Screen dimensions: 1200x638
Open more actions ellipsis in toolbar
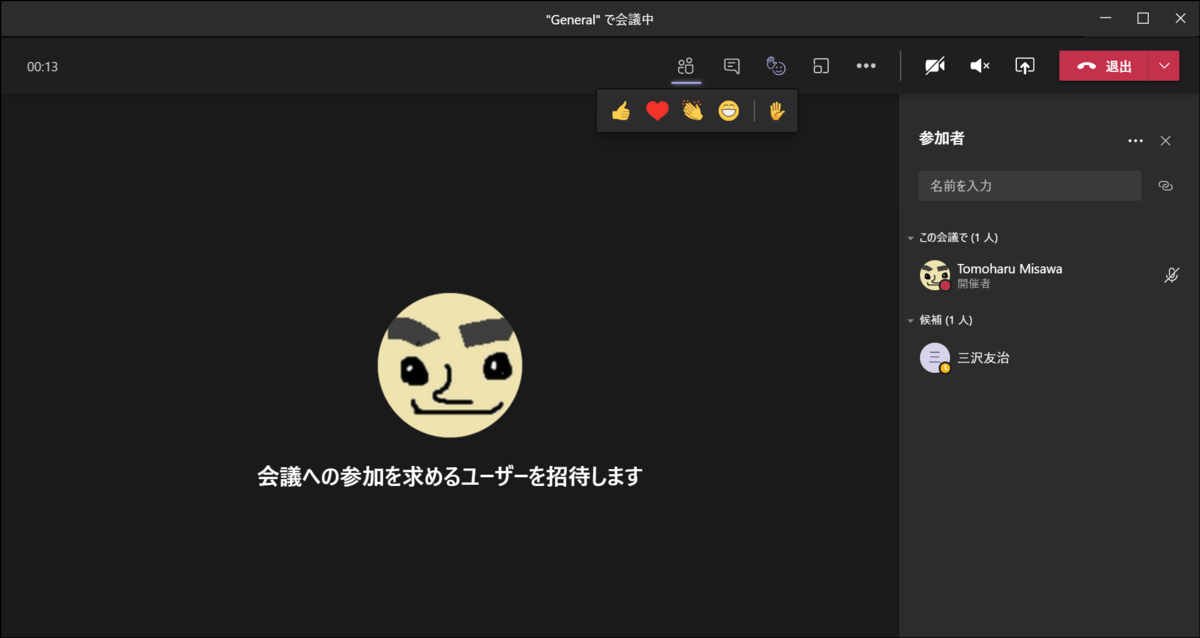(866, 66)
